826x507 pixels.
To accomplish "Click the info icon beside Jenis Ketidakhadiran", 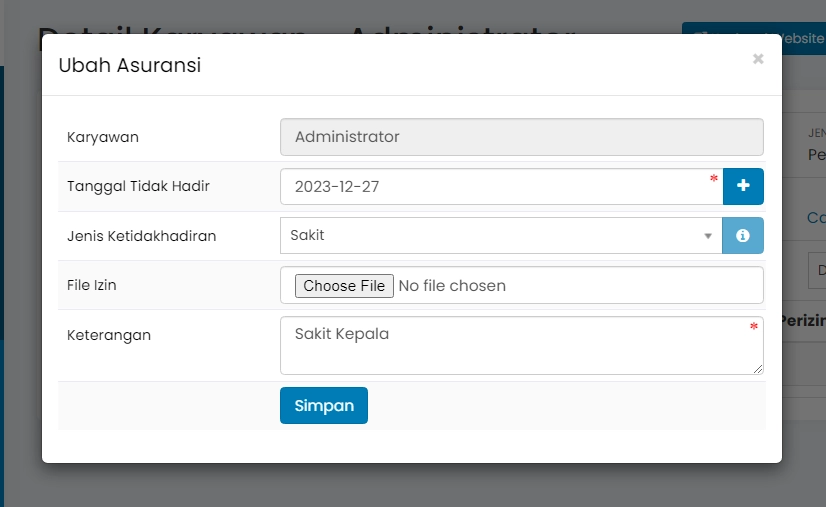I will pyautogui.click(x=743, y=236).
